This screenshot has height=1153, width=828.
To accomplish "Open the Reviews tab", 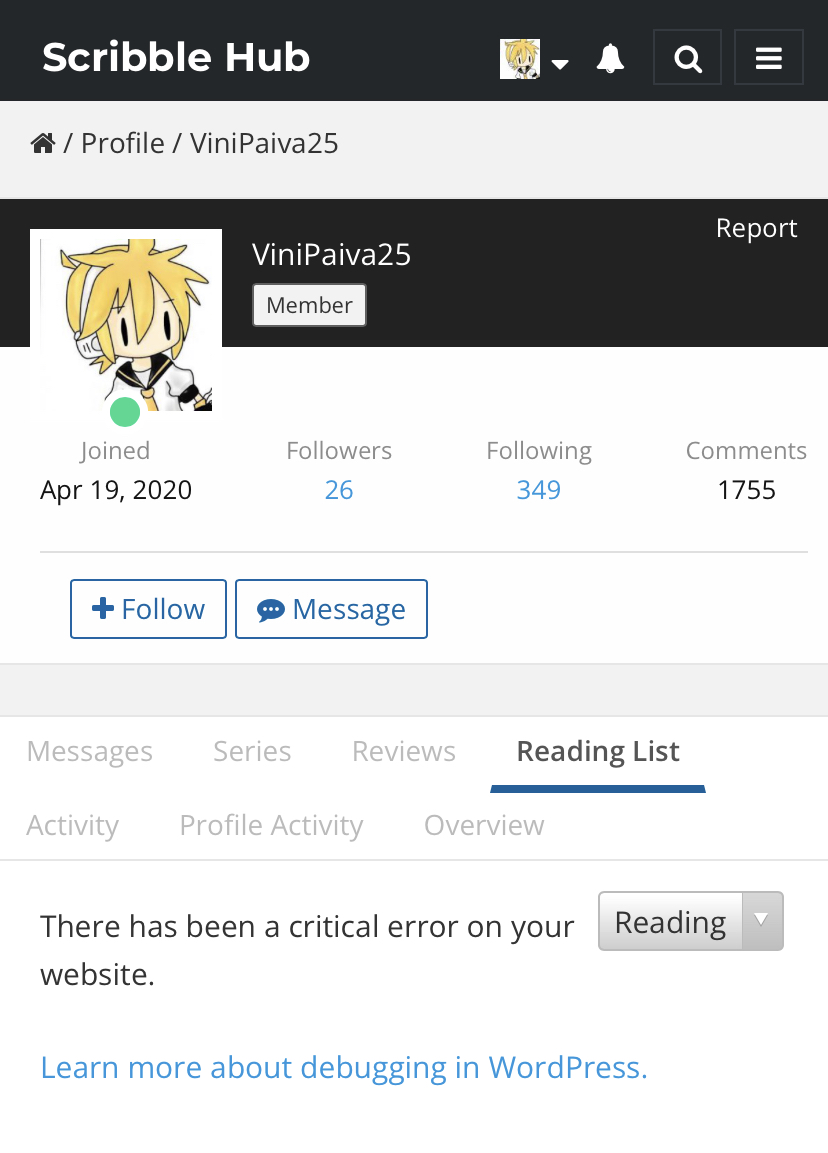I will coord(404,751).
